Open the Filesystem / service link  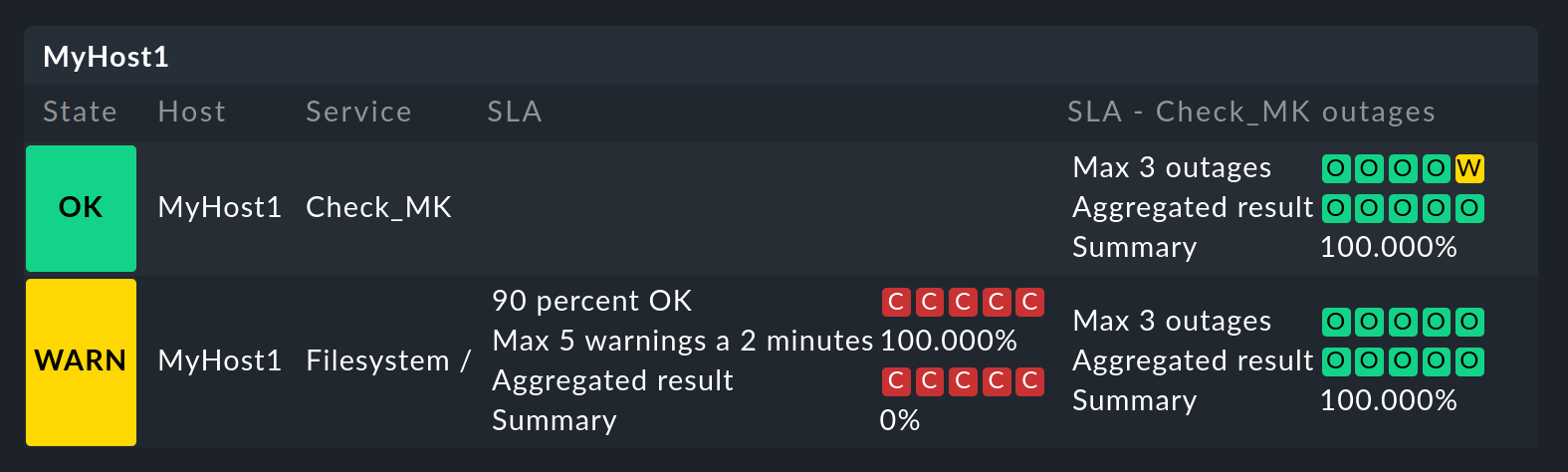387,360
